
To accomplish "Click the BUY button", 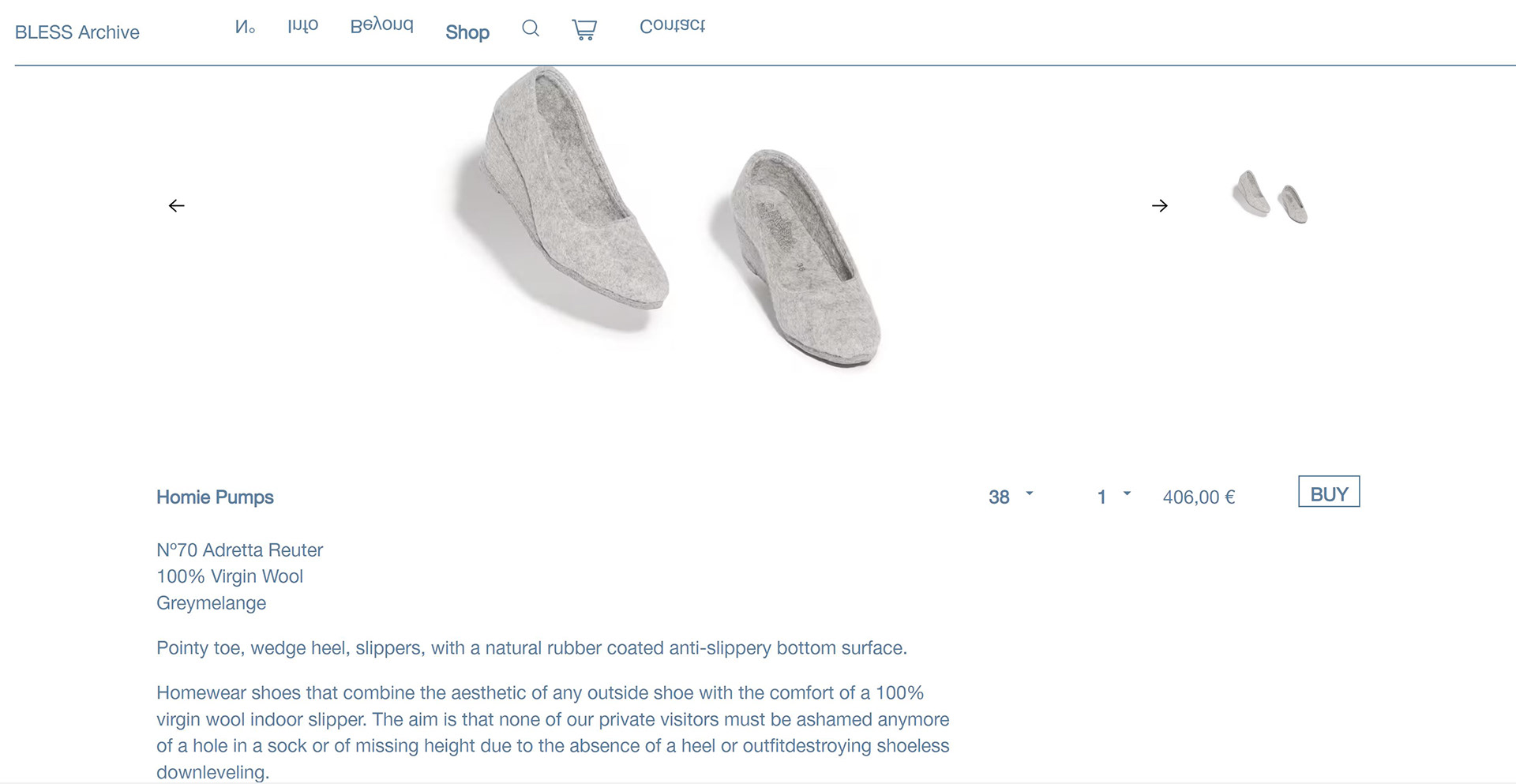I will [x=1329, y=491].
